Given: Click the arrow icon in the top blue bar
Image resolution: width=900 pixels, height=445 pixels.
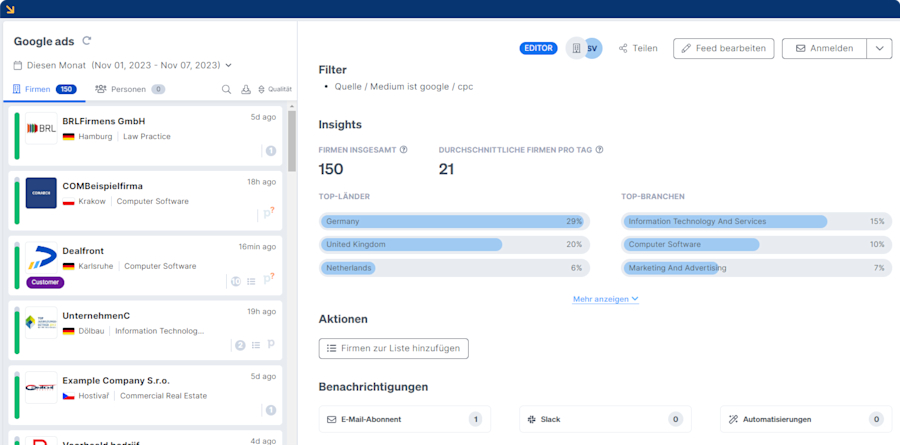Looking at the screenshot, I should point(10,9).
